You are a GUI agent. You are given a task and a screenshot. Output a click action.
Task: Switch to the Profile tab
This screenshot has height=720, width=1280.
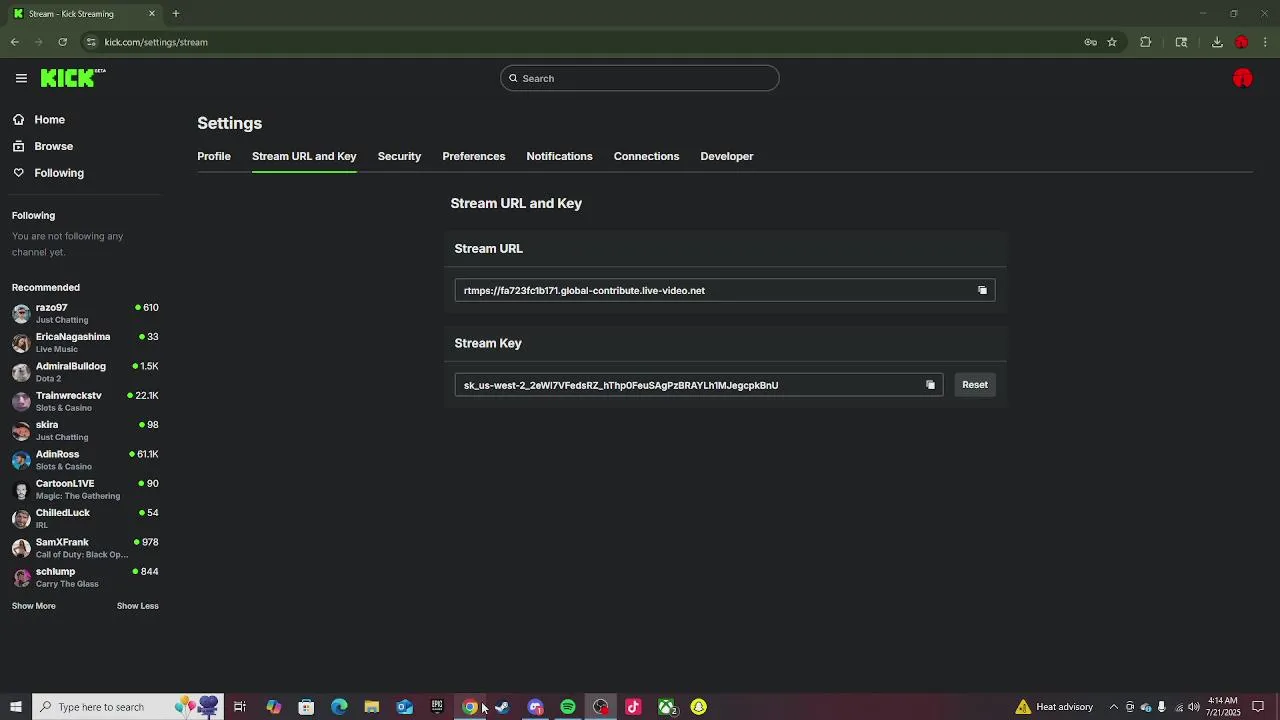coord(214,156)
